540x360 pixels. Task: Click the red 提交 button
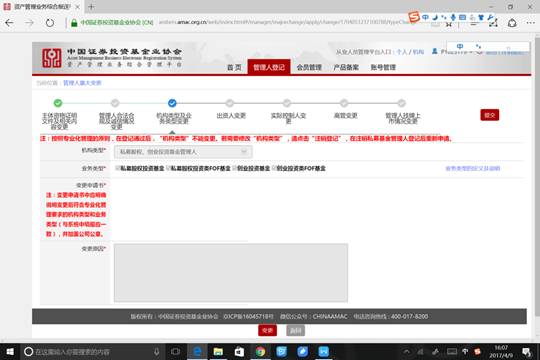(x=490, y=115)
